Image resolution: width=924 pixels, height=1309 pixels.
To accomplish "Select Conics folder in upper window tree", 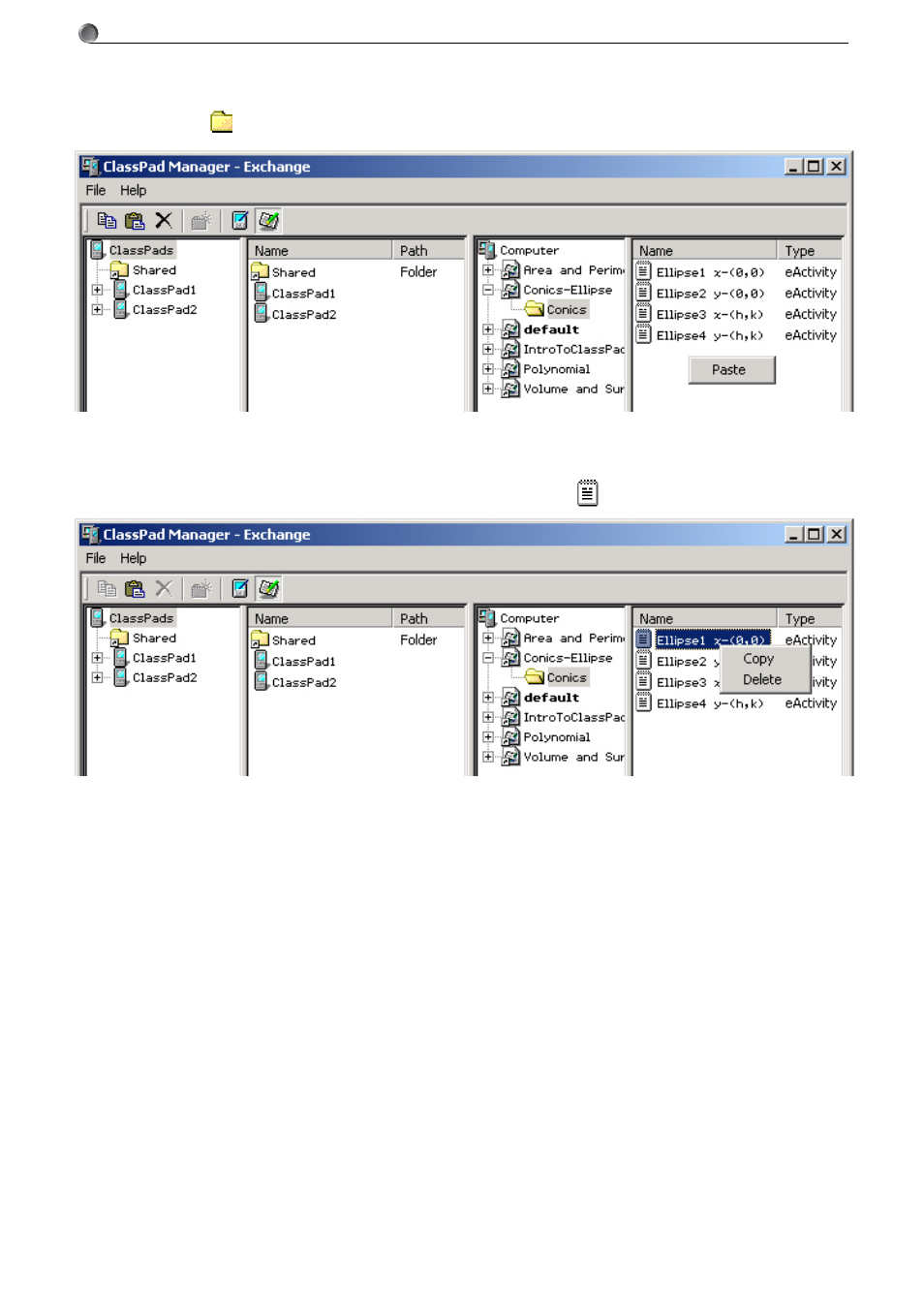I will (567, 310).
